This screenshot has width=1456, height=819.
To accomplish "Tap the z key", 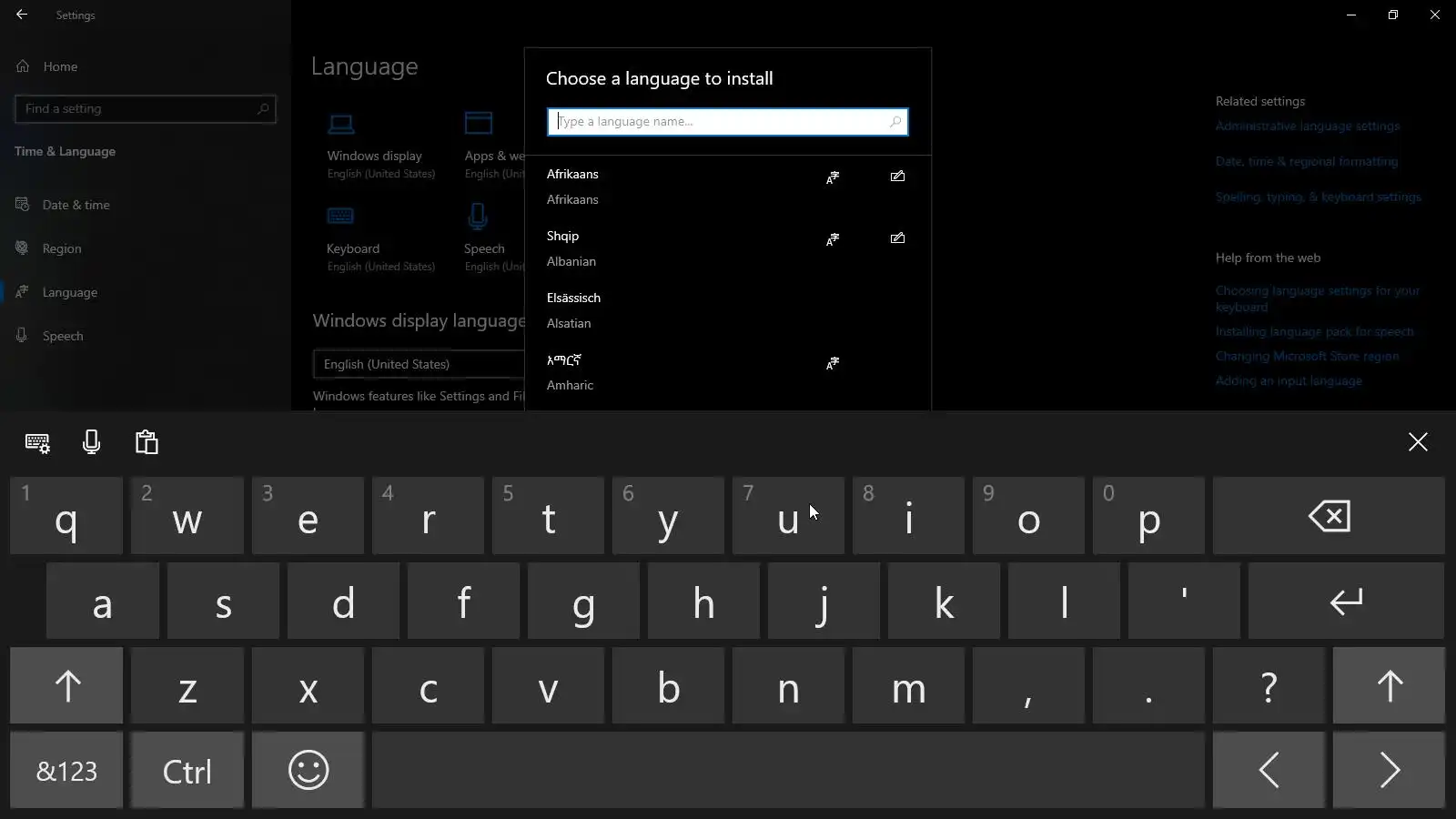I will [187, 685].
